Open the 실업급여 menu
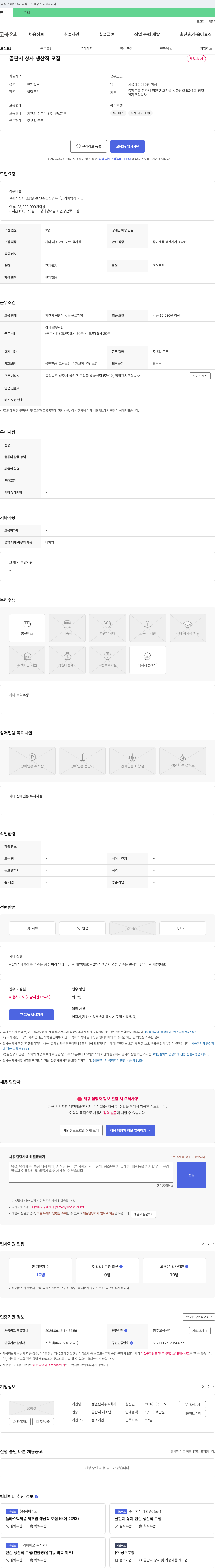The image size is (215, 1568). pos(106,35)
